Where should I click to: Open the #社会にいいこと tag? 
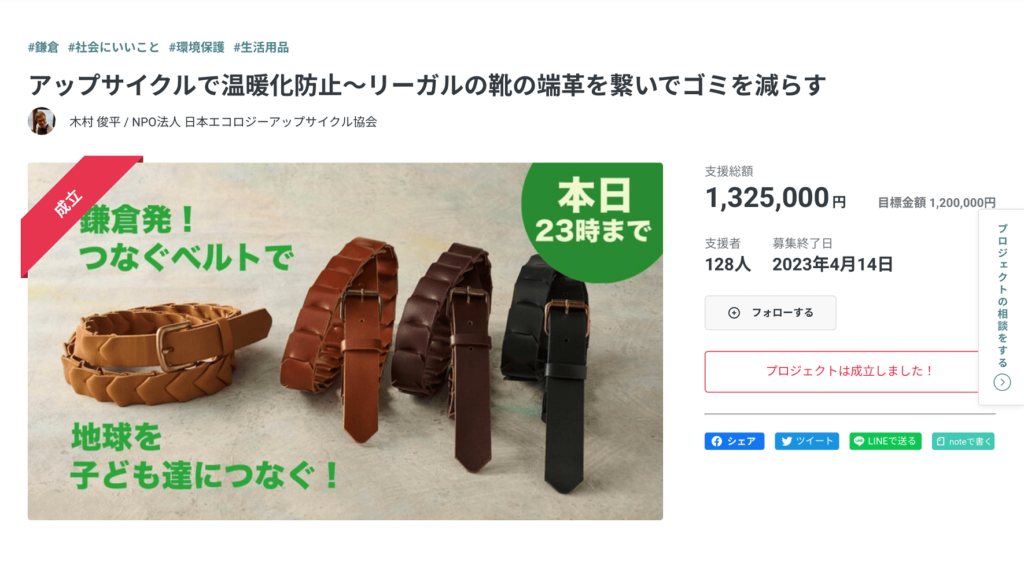114,47
